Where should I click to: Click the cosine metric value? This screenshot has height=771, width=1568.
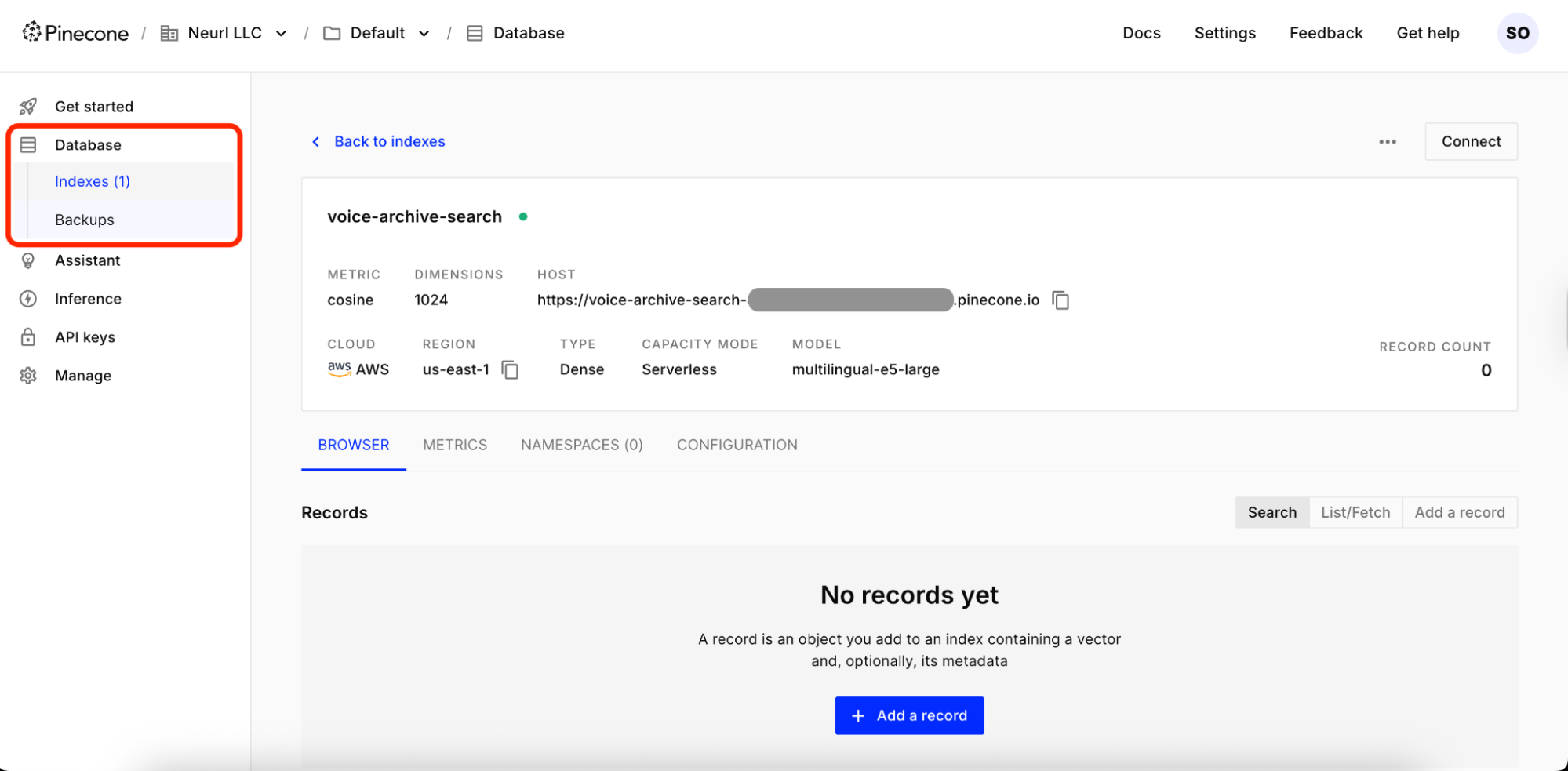click(x=351, y=300)
